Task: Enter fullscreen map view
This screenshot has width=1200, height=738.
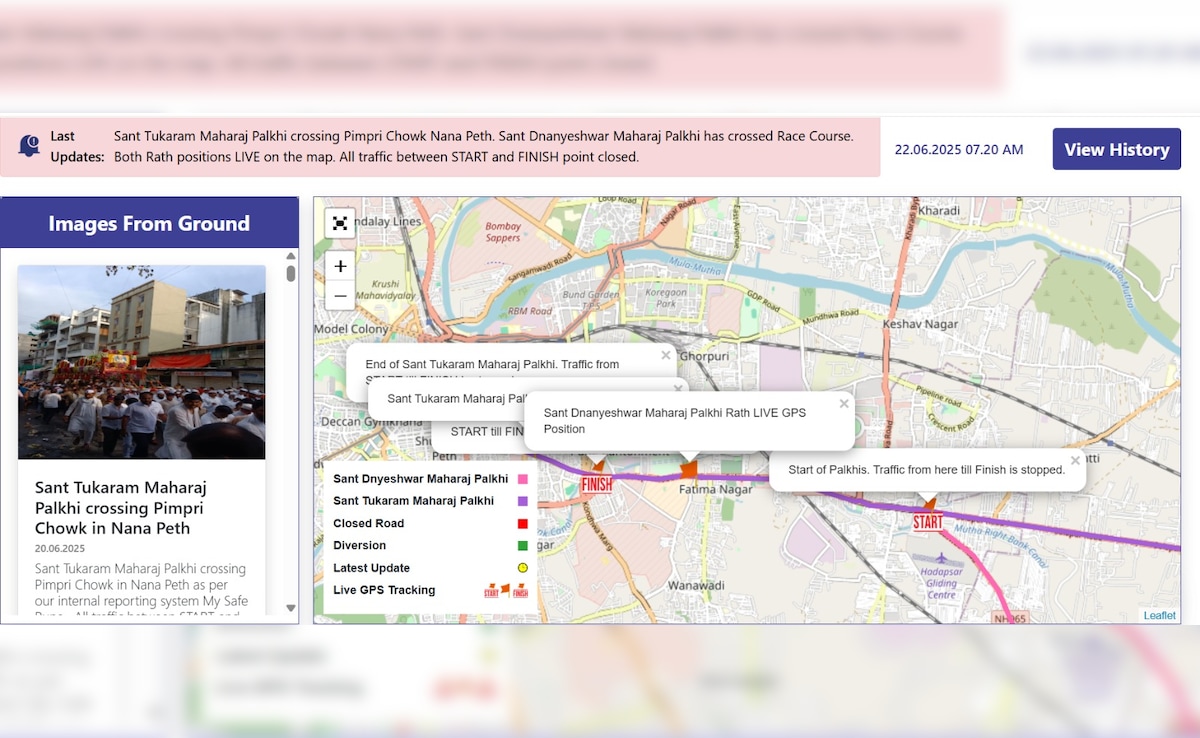Action: [x=340, y=223]
